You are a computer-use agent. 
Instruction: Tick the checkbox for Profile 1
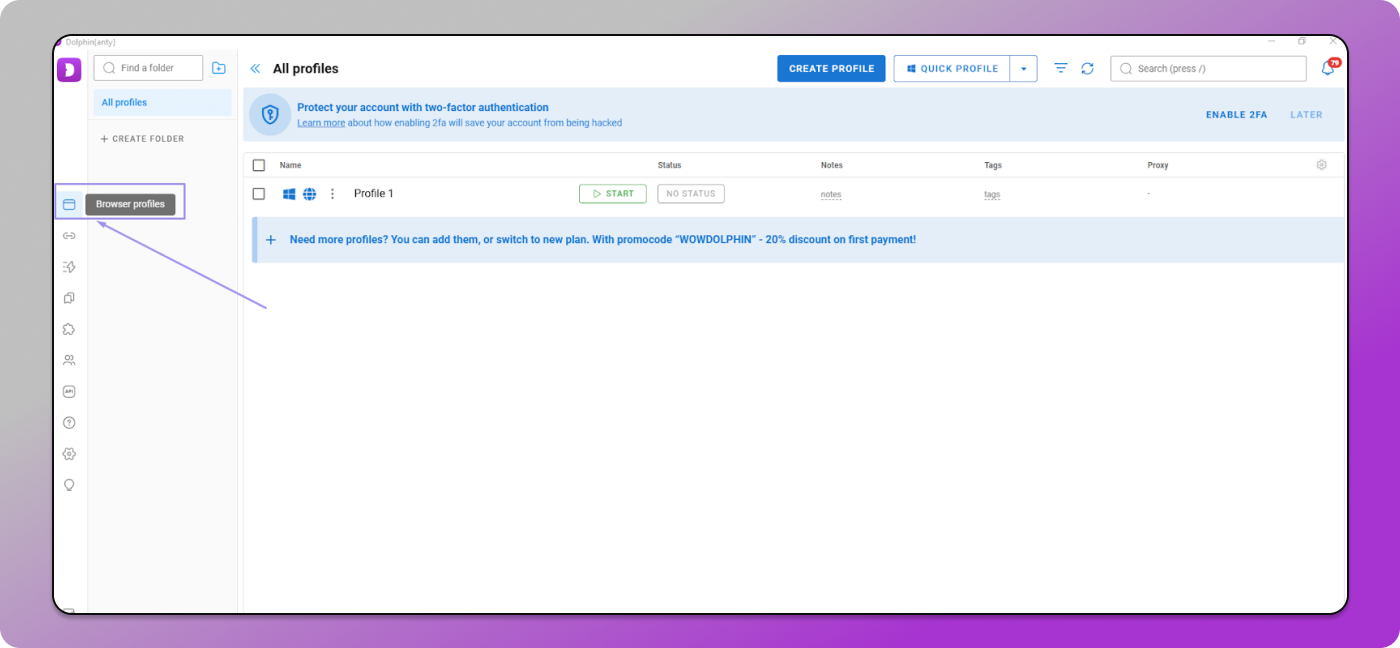coord(259,193)
